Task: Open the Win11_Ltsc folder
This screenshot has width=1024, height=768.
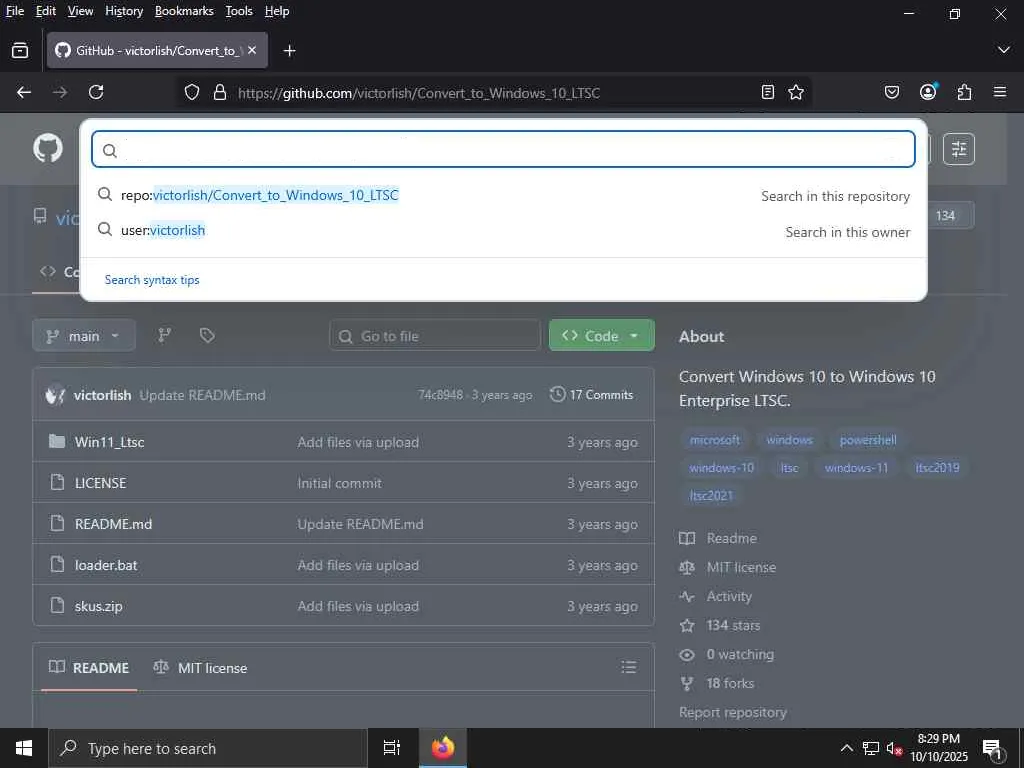Action: pyautogui.click(x=110, y=442)
